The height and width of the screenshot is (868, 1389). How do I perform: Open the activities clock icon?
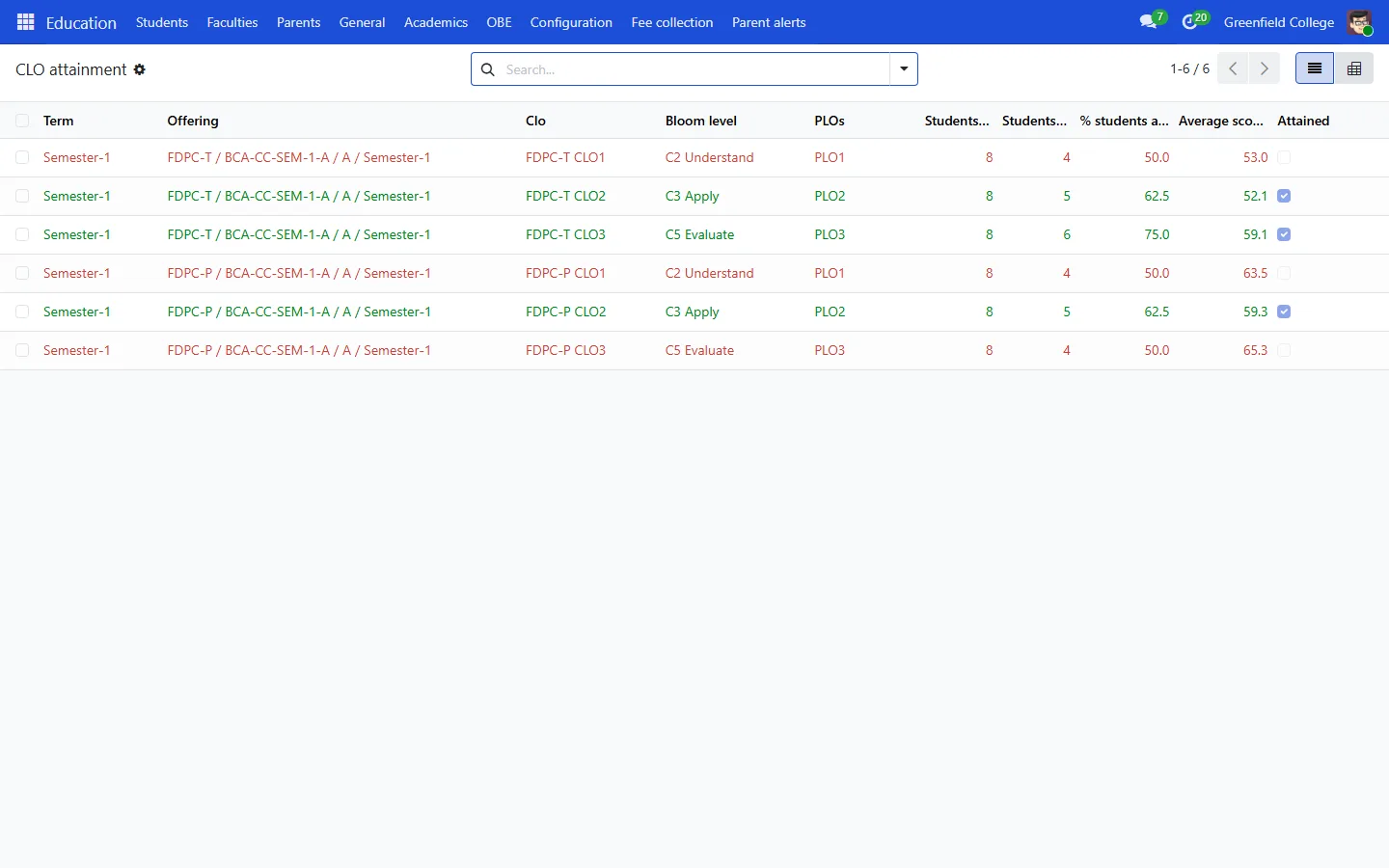[x=1190, y=22]
